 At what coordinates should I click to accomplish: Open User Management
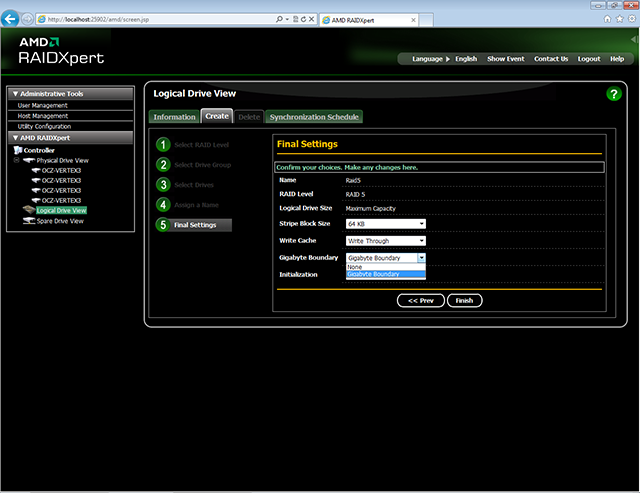(42, 105)
